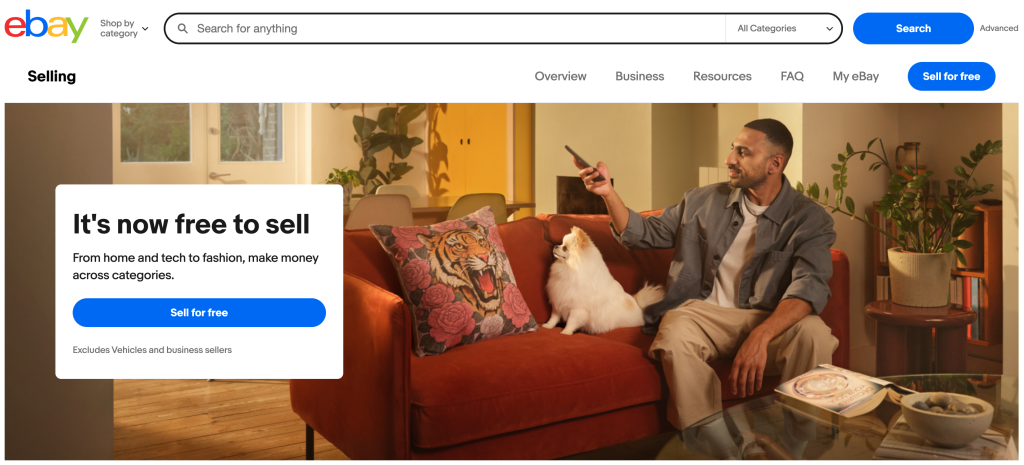Select the Resources navigation item

[x=722, y=76]
